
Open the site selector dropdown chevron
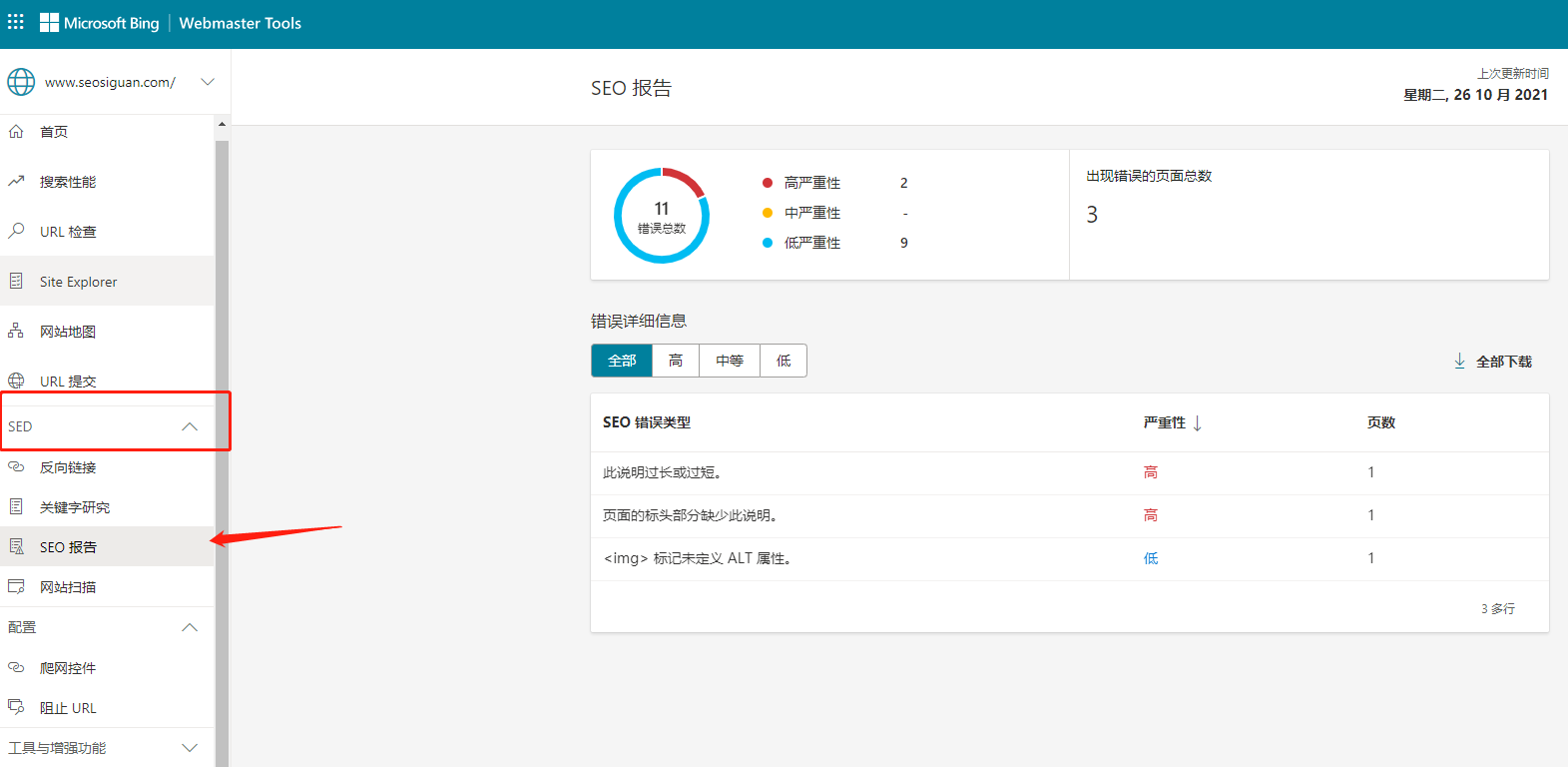click(x=208, y=82)
